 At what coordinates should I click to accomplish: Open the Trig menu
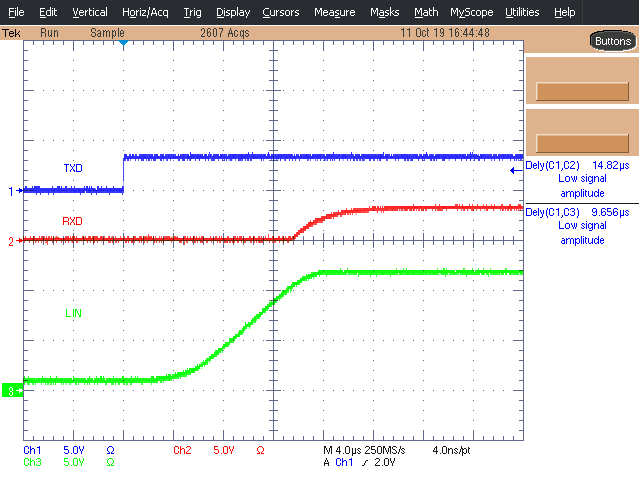tap(192, 12)
